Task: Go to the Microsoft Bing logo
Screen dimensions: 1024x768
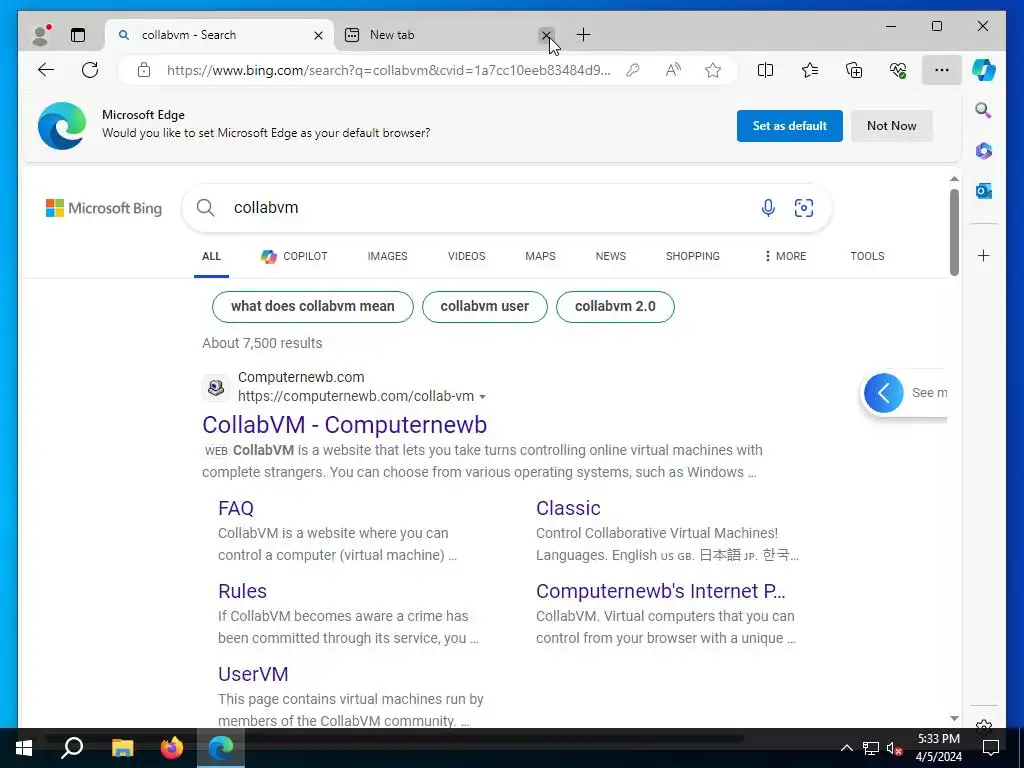Action: (x=104, y=208)
